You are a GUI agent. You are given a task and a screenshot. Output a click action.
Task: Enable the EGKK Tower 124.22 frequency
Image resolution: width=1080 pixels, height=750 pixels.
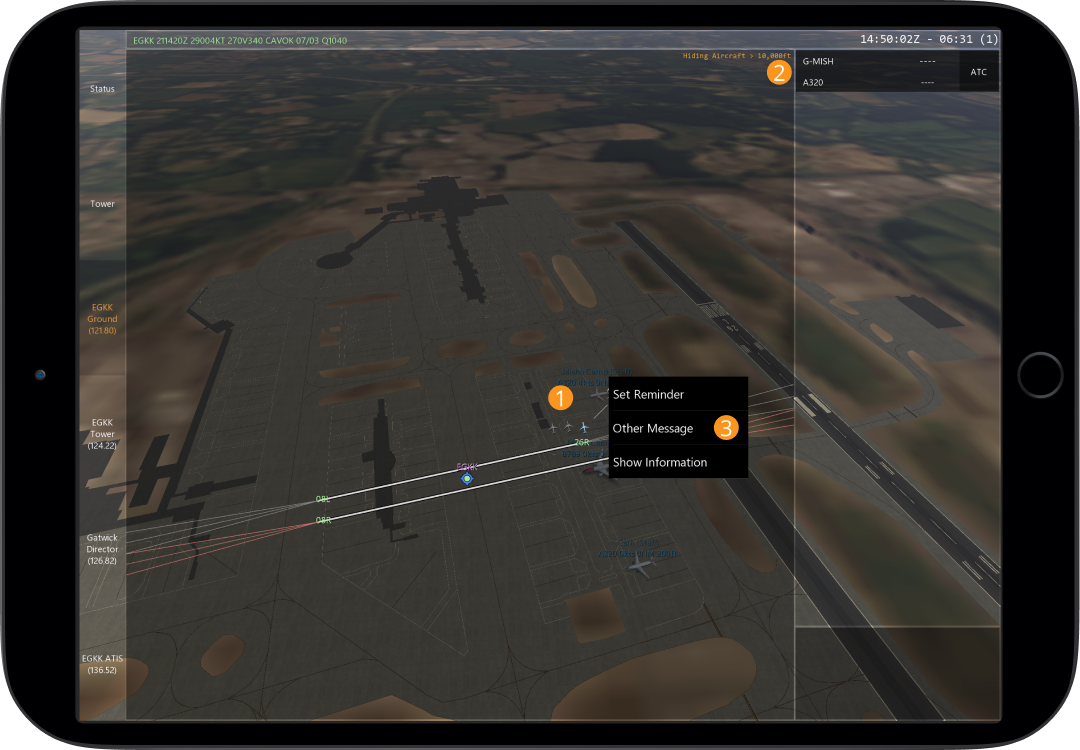pyautogui.click(x=101, y=433)
